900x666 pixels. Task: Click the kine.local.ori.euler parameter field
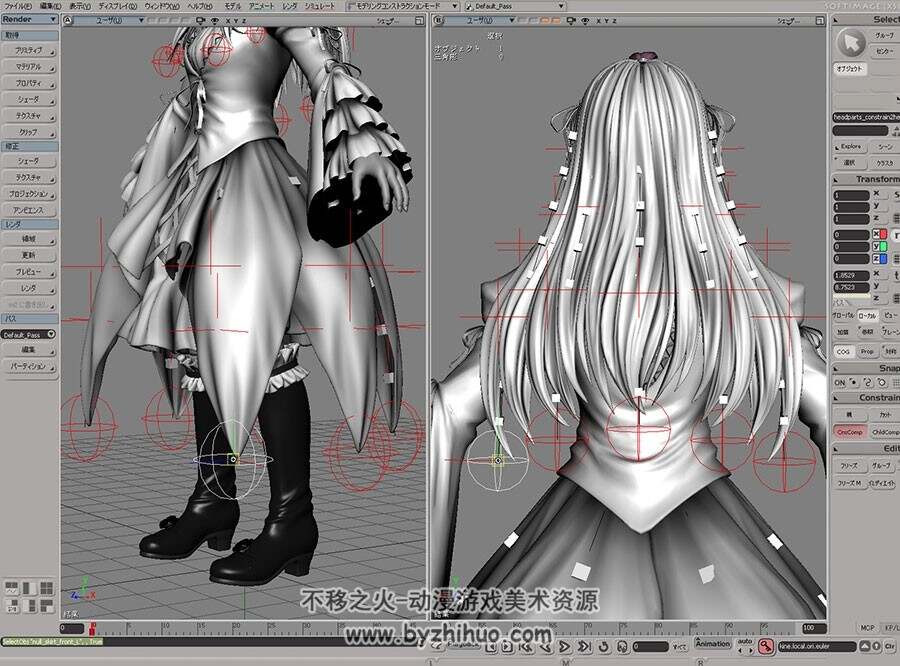pyautogui.click(x=817, y=646)
